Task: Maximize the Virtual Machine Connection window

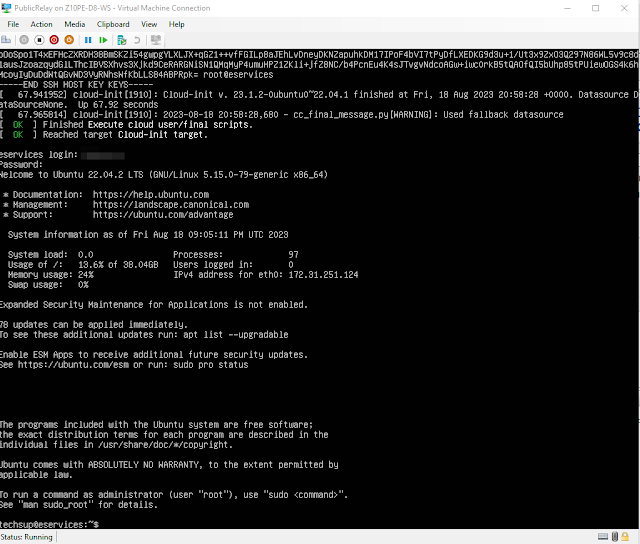Action: click(596, 8)
